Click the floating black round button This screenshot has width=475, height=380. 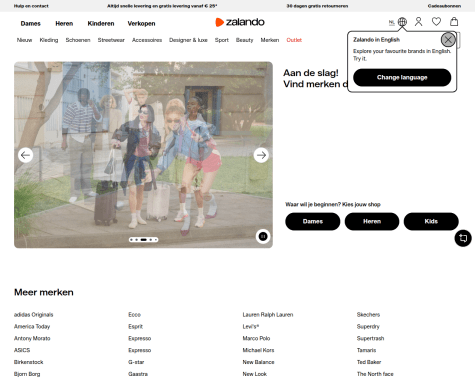point(463,238)
